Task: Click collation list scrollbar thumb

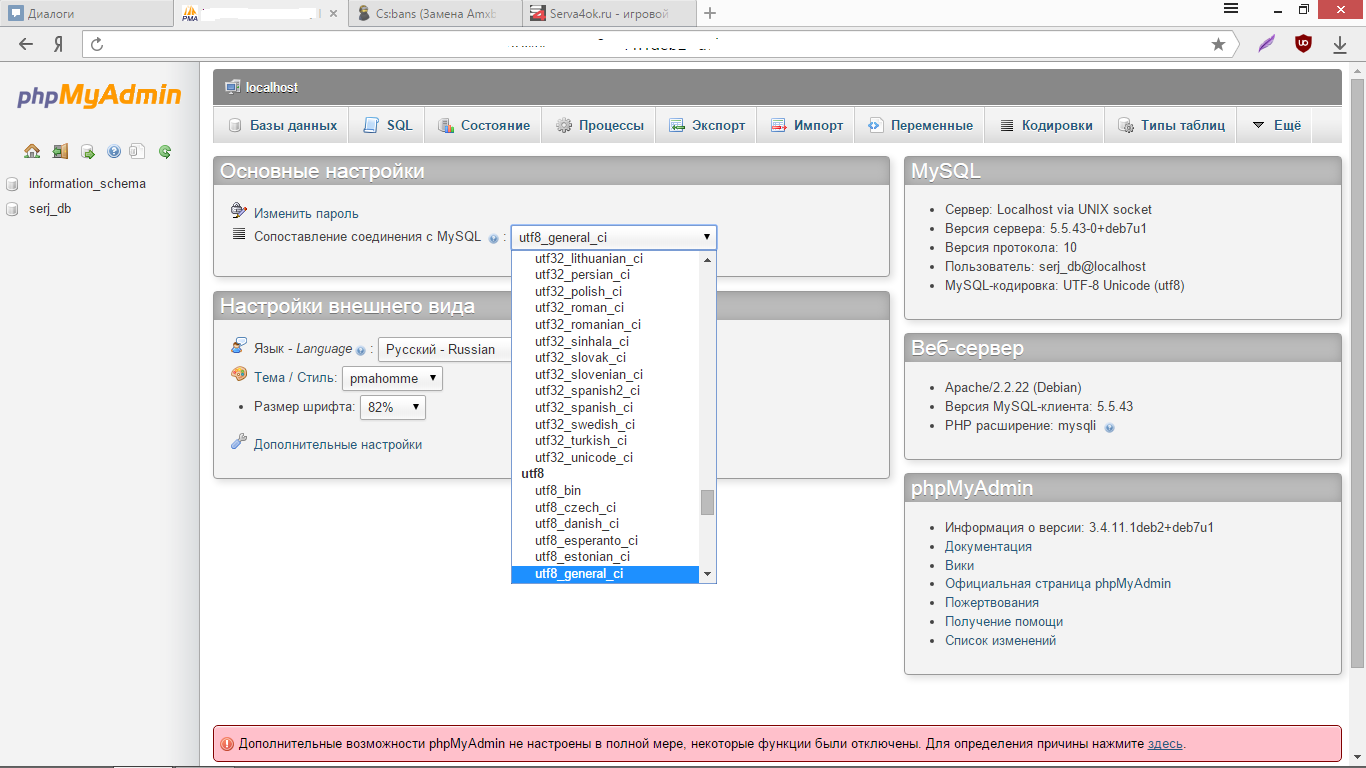Action: pyautogui.click(x=708, y=502)
